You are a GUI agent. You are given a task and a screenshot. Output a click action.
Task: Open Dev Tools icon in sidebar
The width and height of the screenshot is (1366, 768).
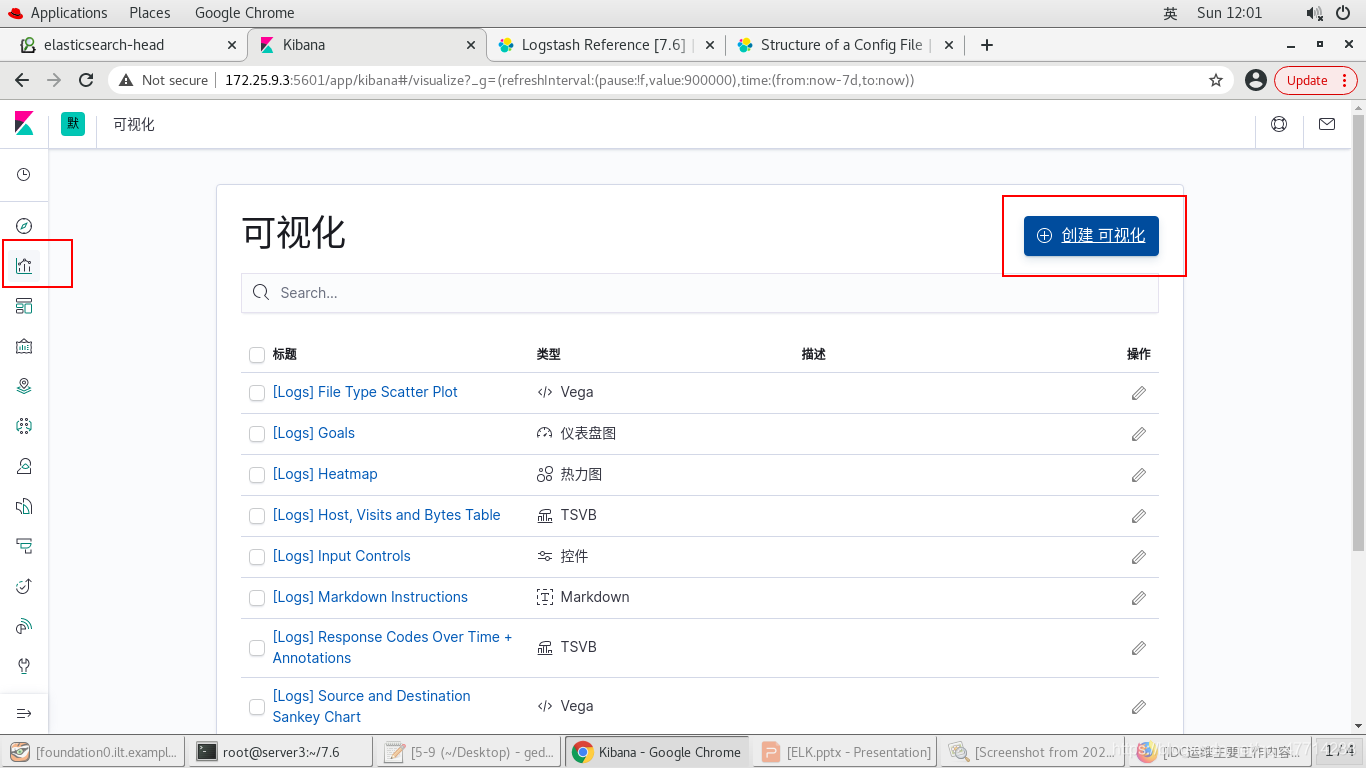24,666
